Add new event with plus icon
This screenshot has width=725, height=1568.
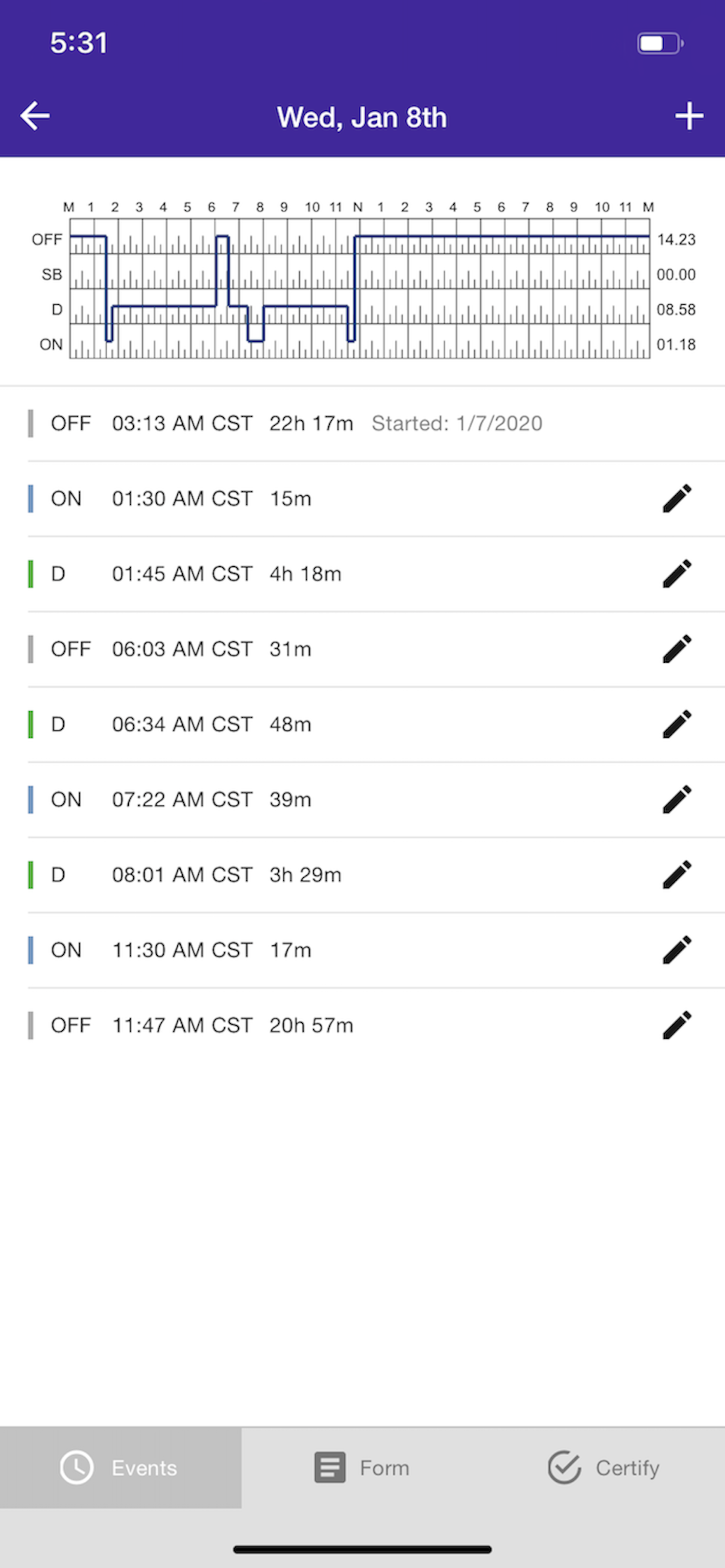[x=689, y=116]
